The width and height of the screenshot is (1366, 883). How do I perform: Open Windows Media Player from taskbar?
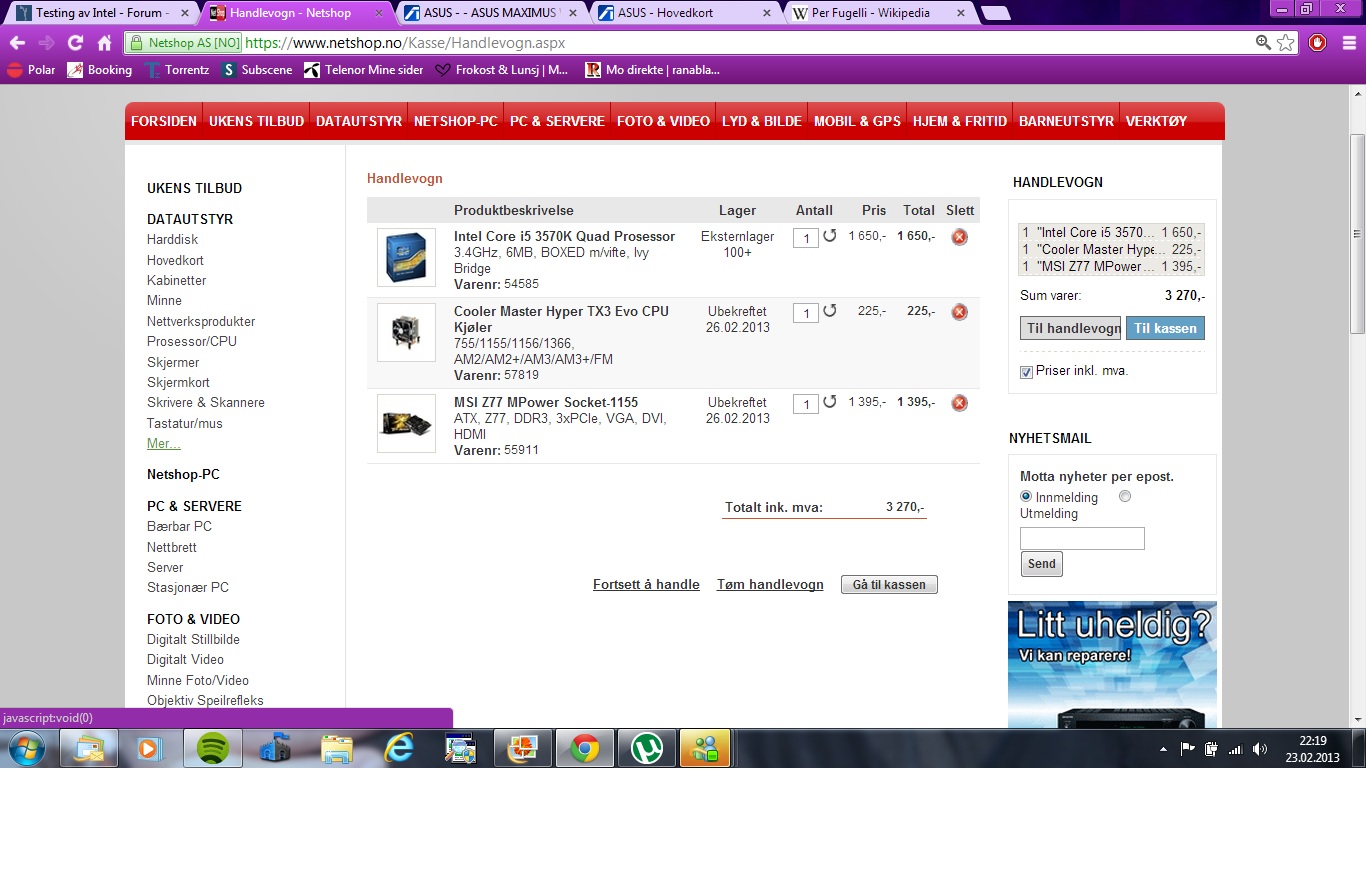coord(150,748)
